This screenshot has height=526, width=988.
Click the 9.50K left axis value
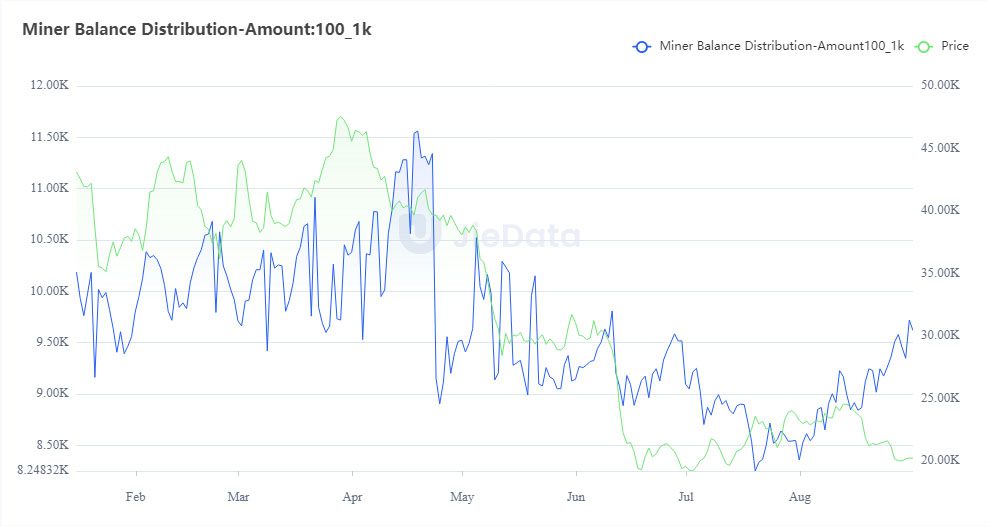tap(50, 342)
